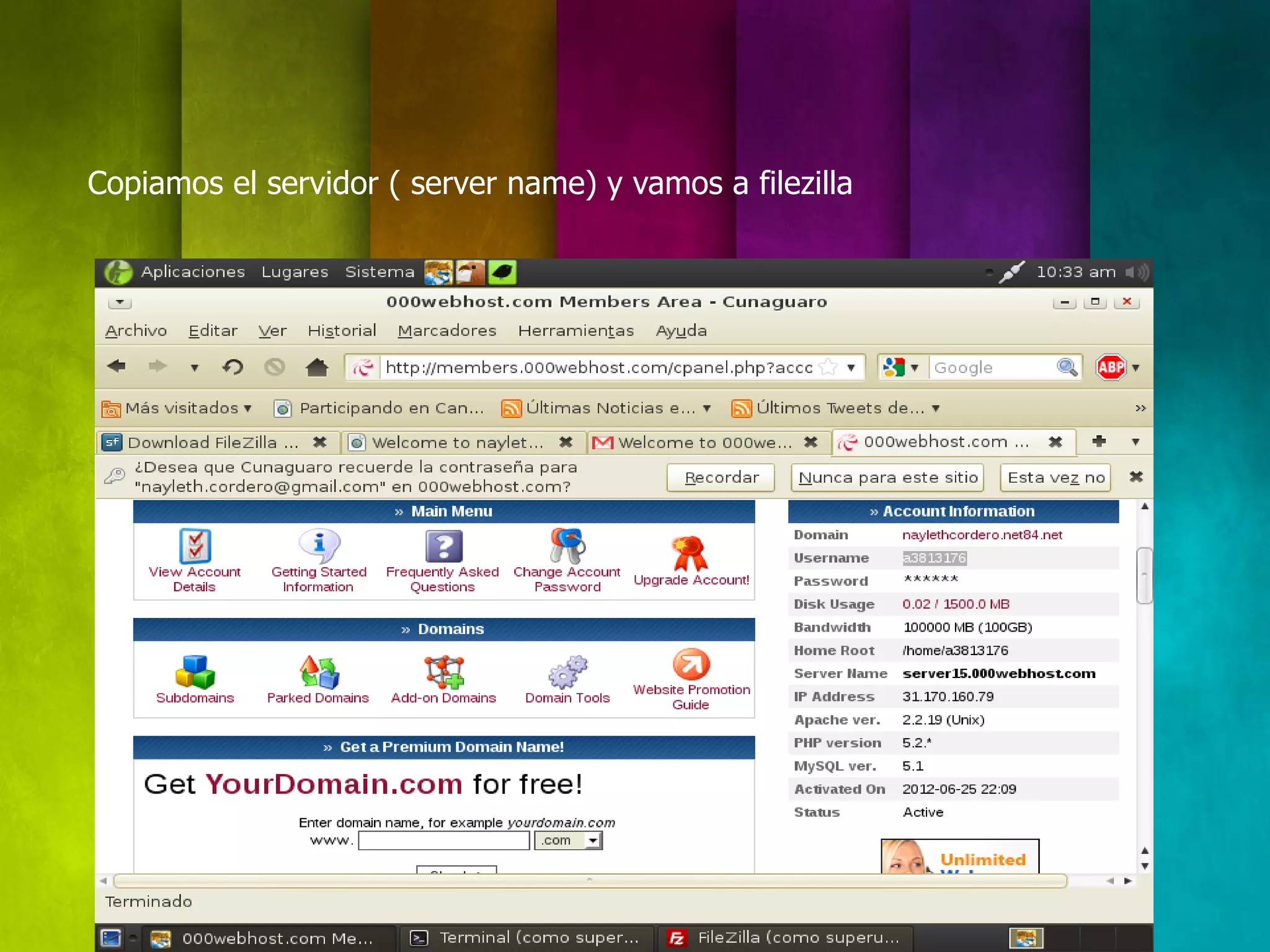Open the Domain Tools gears icon
This screenshot has height=952, width=1270.
(567, 672)
